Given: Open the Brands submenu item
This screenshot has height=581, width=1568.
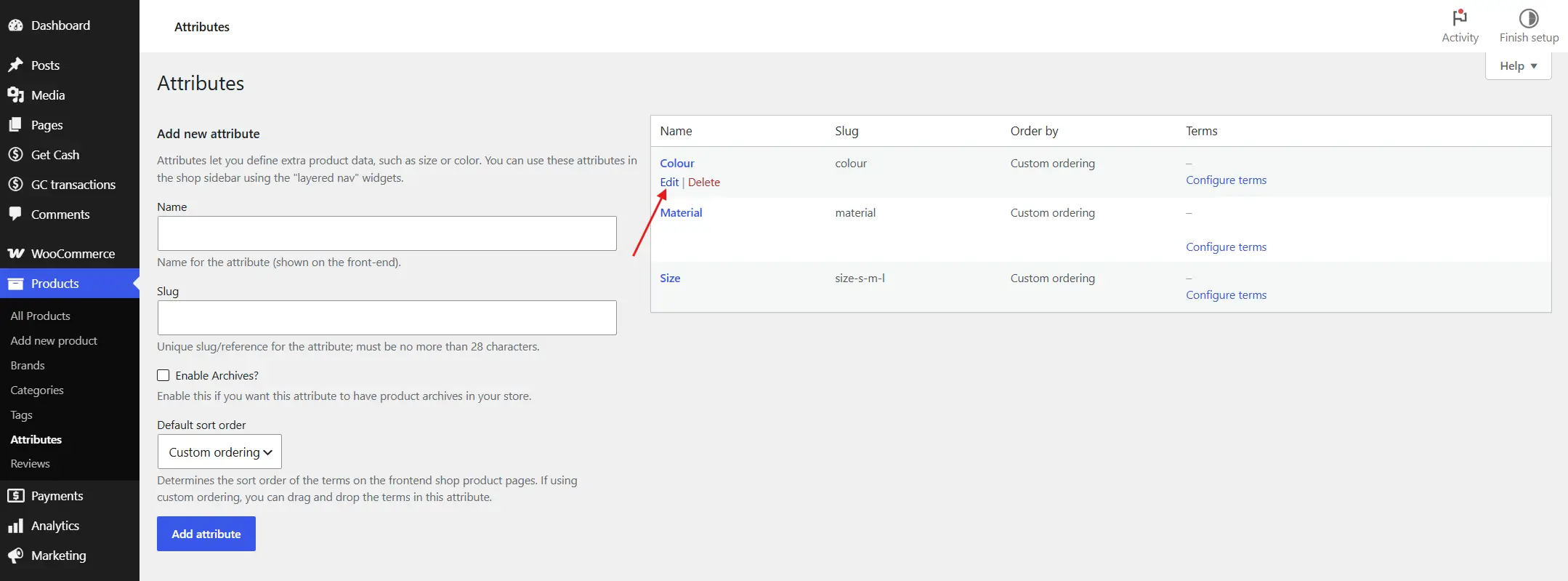Looking at the screenshot, I should [28, 365].
